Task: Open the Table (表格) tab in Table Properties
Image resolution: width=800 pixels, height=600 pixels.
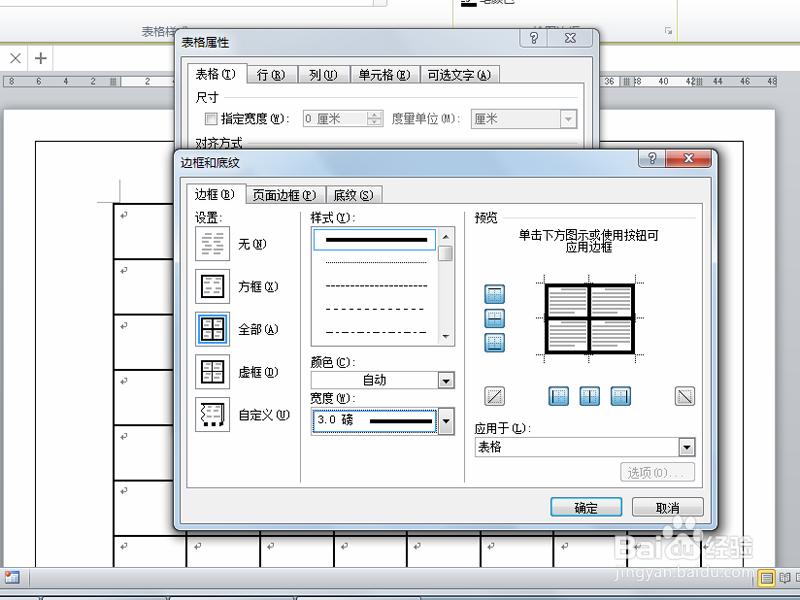Action: pyautogui.click(x=216, y=74)
